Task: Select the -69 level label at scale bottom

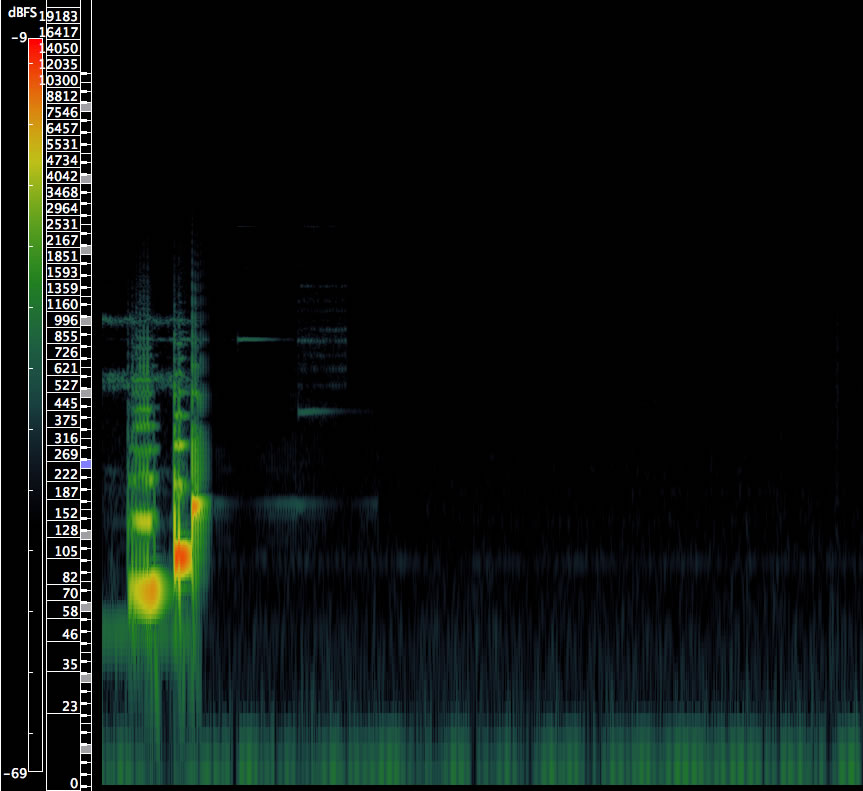Action: pyautogui.click(x=15, y=773)
